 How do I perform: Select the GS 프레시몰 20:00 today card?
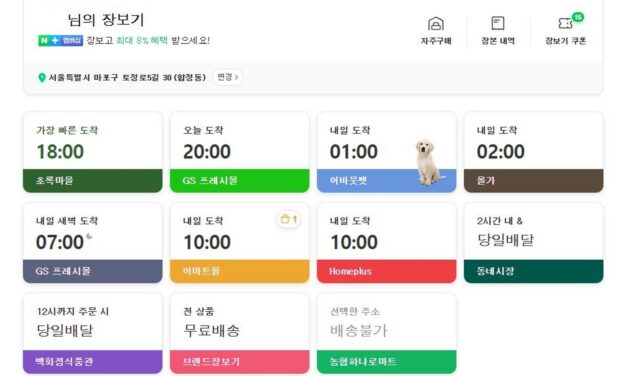240,152
